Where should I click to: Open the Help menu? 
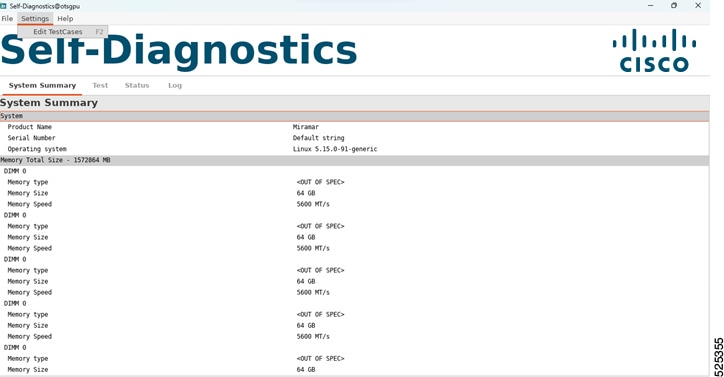(x=65, y=18)
